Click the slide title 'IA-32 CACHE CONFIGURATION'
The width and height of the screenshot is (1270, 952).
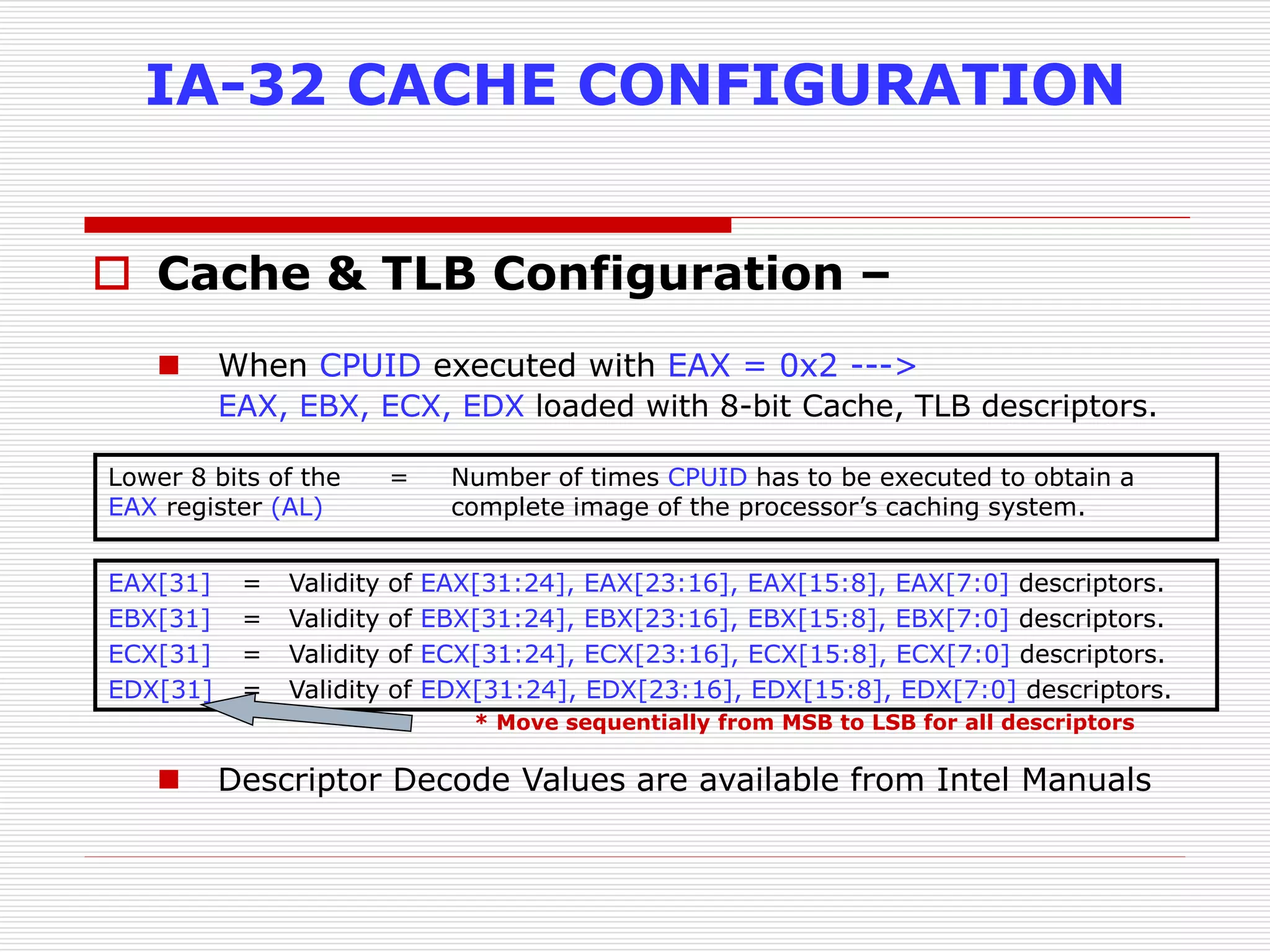pos(634,86)
